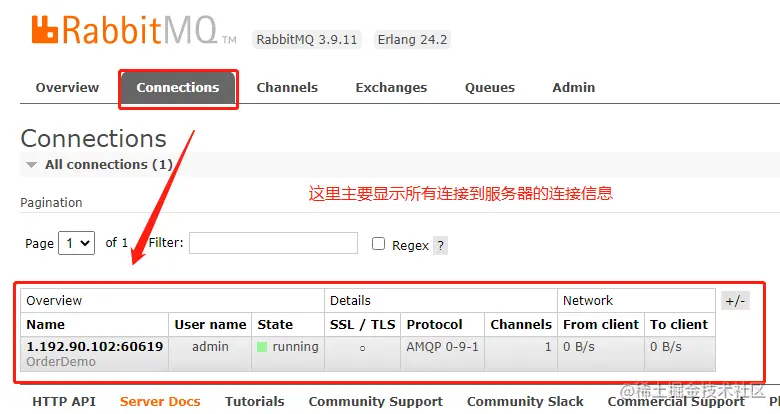Open the Server Docs footer link
This screenshot has width=780, height=414.
pyautogui.click(x=160, y=402)
